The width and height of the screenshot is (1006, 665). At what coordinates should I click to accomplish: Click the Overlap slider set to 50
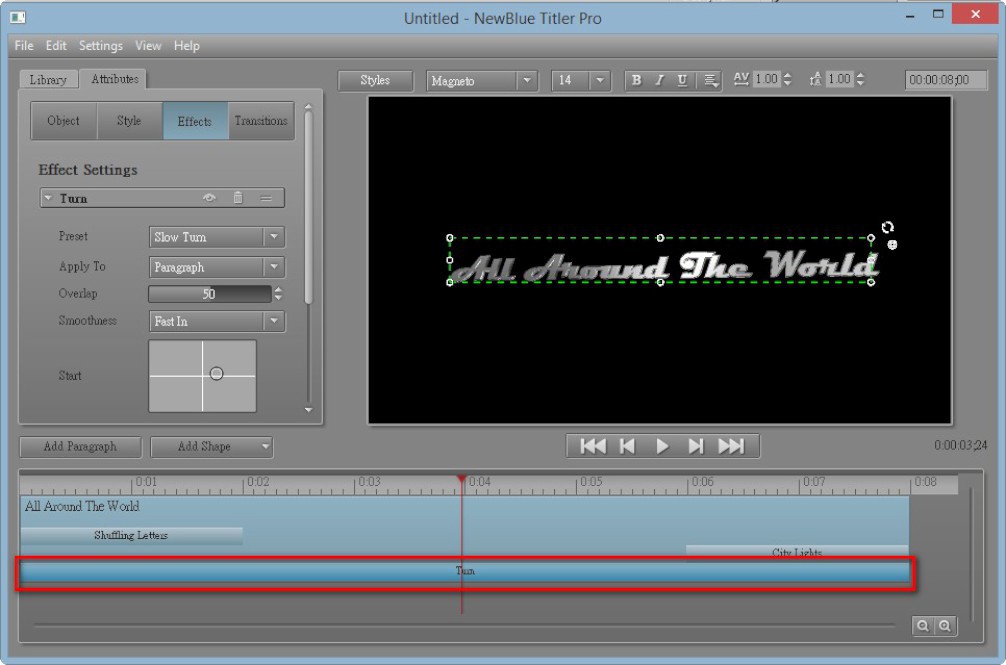click(x=210, y=294)
